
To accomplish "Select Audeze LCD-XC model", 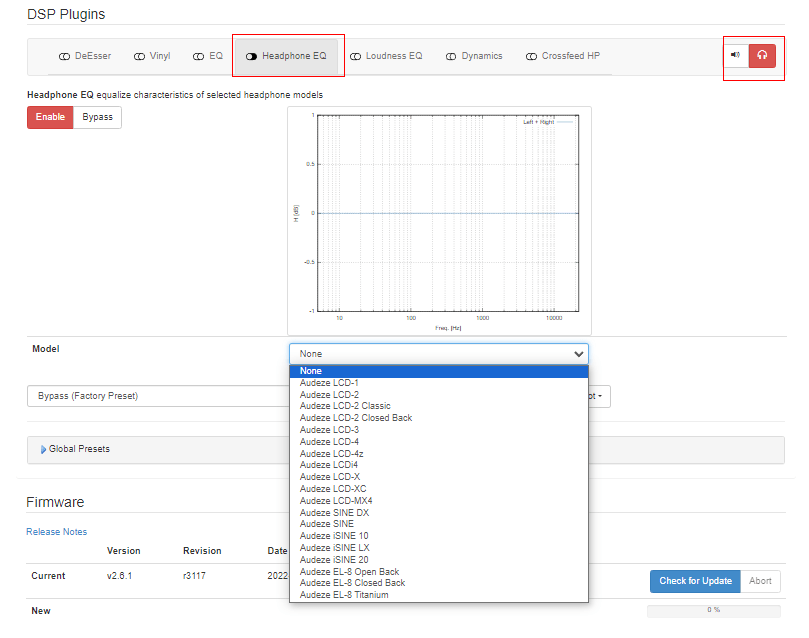I will tap(439, 489).
